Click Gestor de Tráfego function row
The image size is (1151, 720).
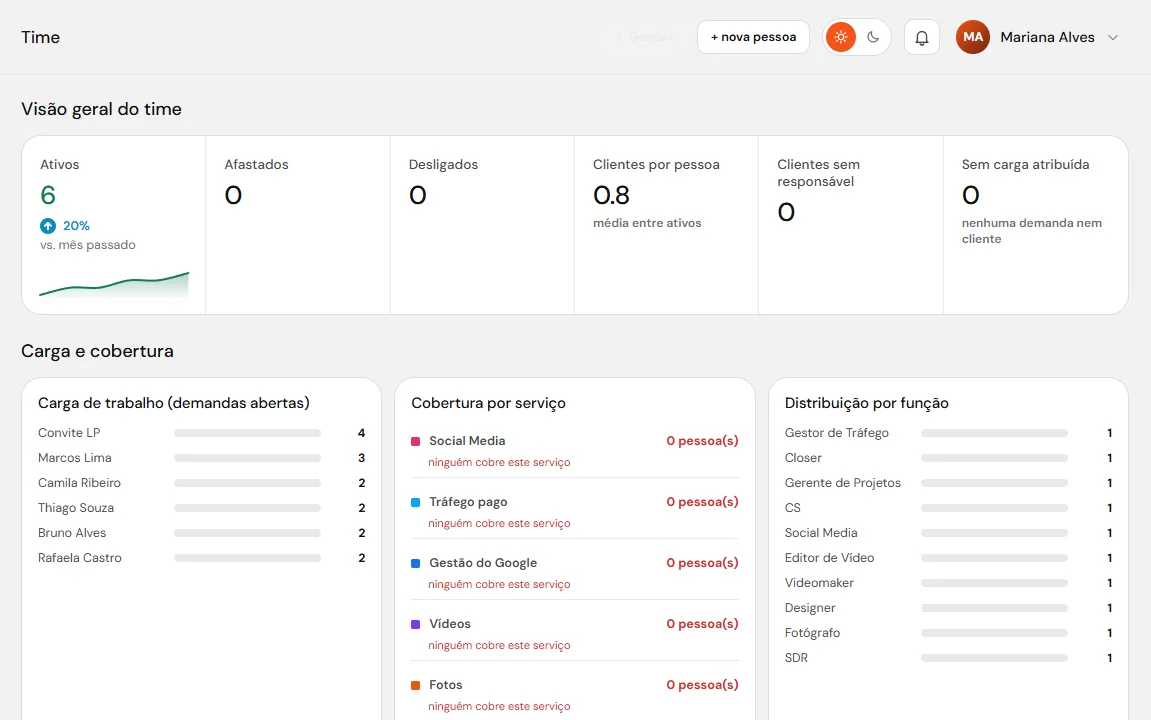948,433
